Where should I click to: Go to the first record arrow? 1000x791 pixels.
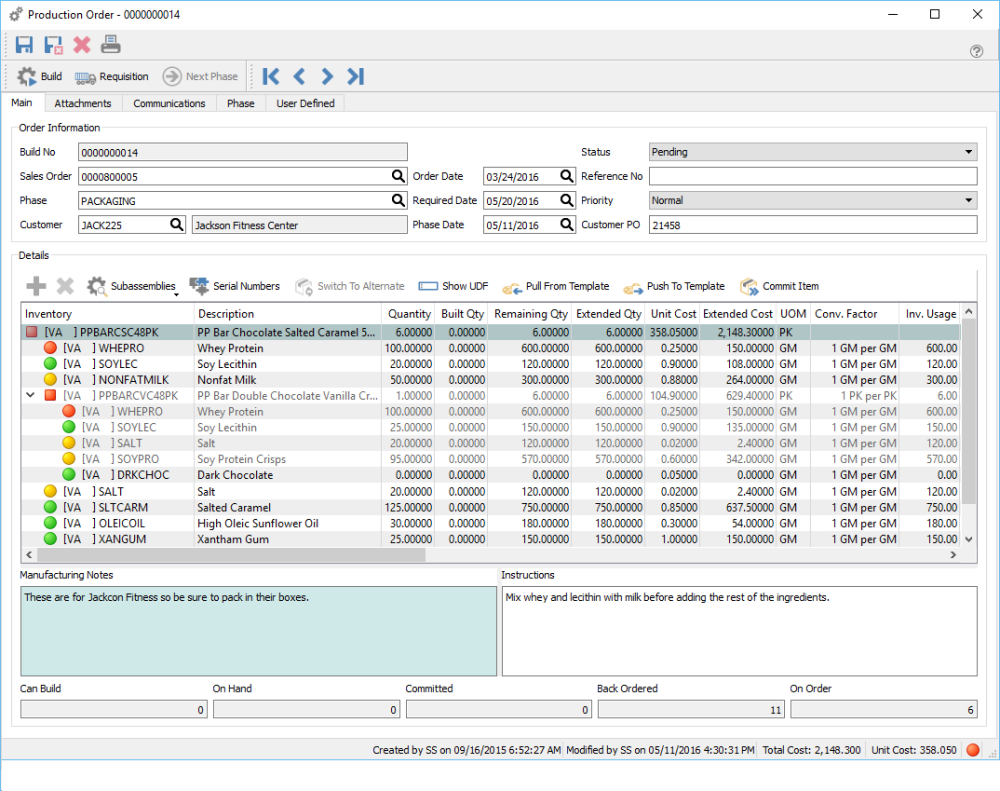270,77
